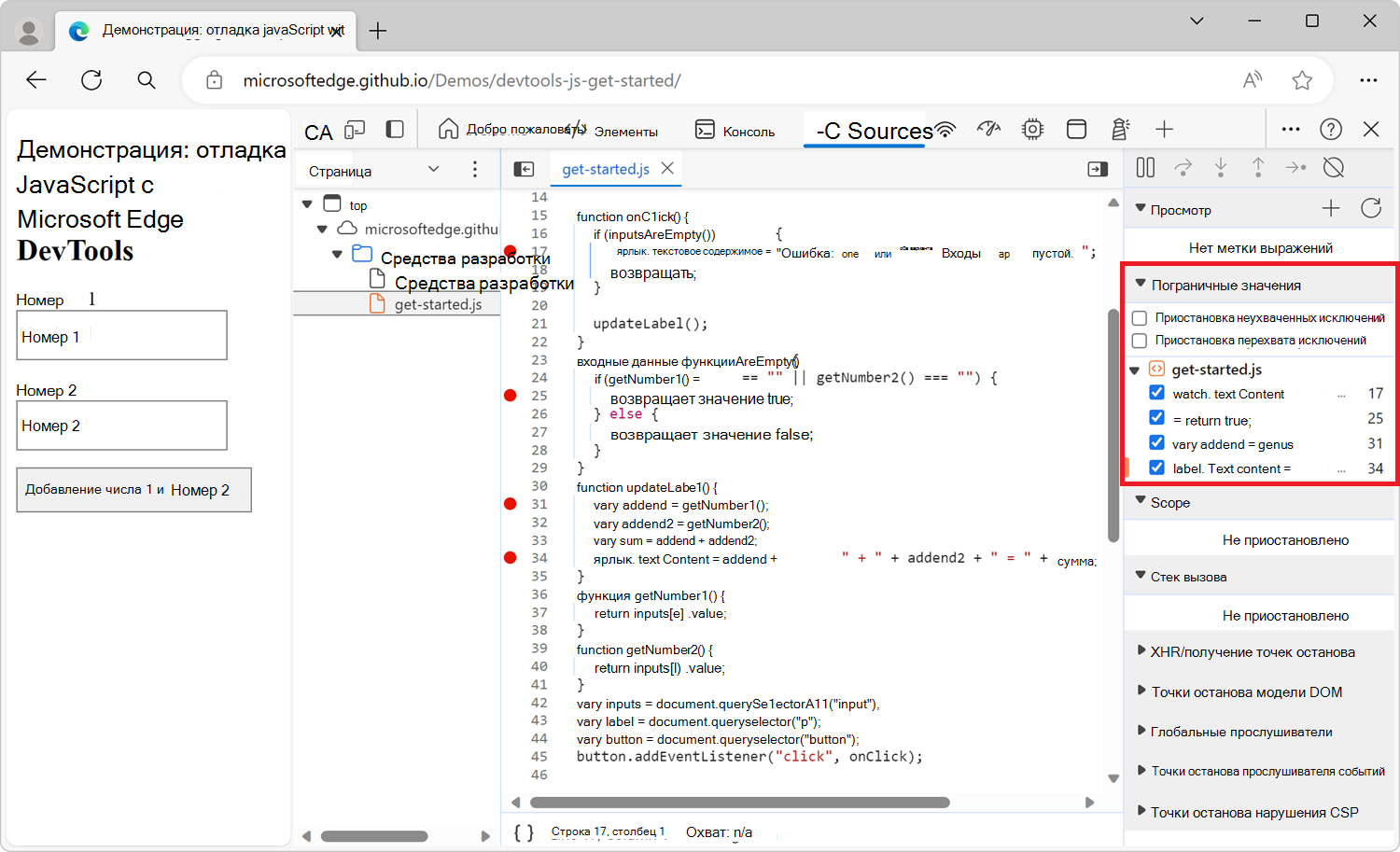1400x852 pixels.
Task: Hide the navigator pane toggle
Action: 524,169
